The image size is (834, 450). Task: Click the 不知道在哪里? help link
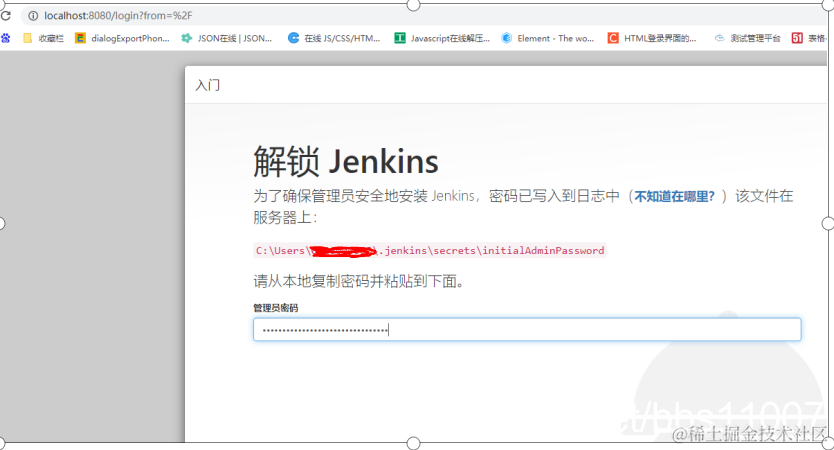674,196
